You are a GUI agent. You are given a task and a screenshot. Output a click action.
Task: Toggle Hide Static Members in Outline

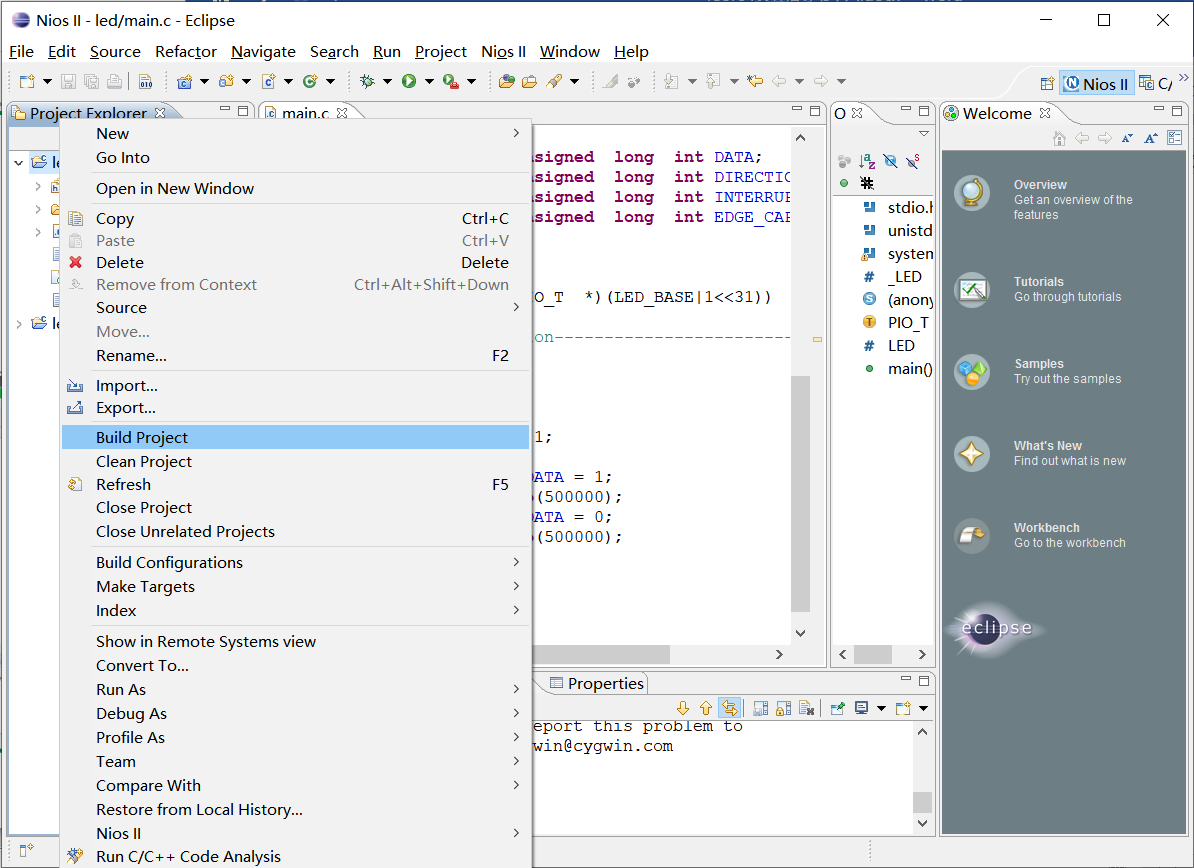pyautogui.click(x=912, y=161)
